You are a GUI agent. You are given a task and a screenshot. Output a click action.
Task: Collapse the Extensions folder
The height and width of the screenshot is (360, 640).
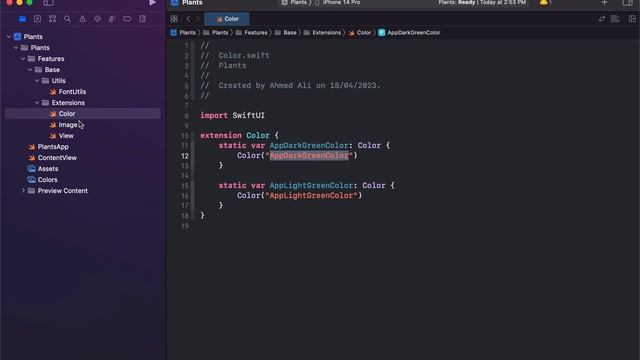point(37,103)
